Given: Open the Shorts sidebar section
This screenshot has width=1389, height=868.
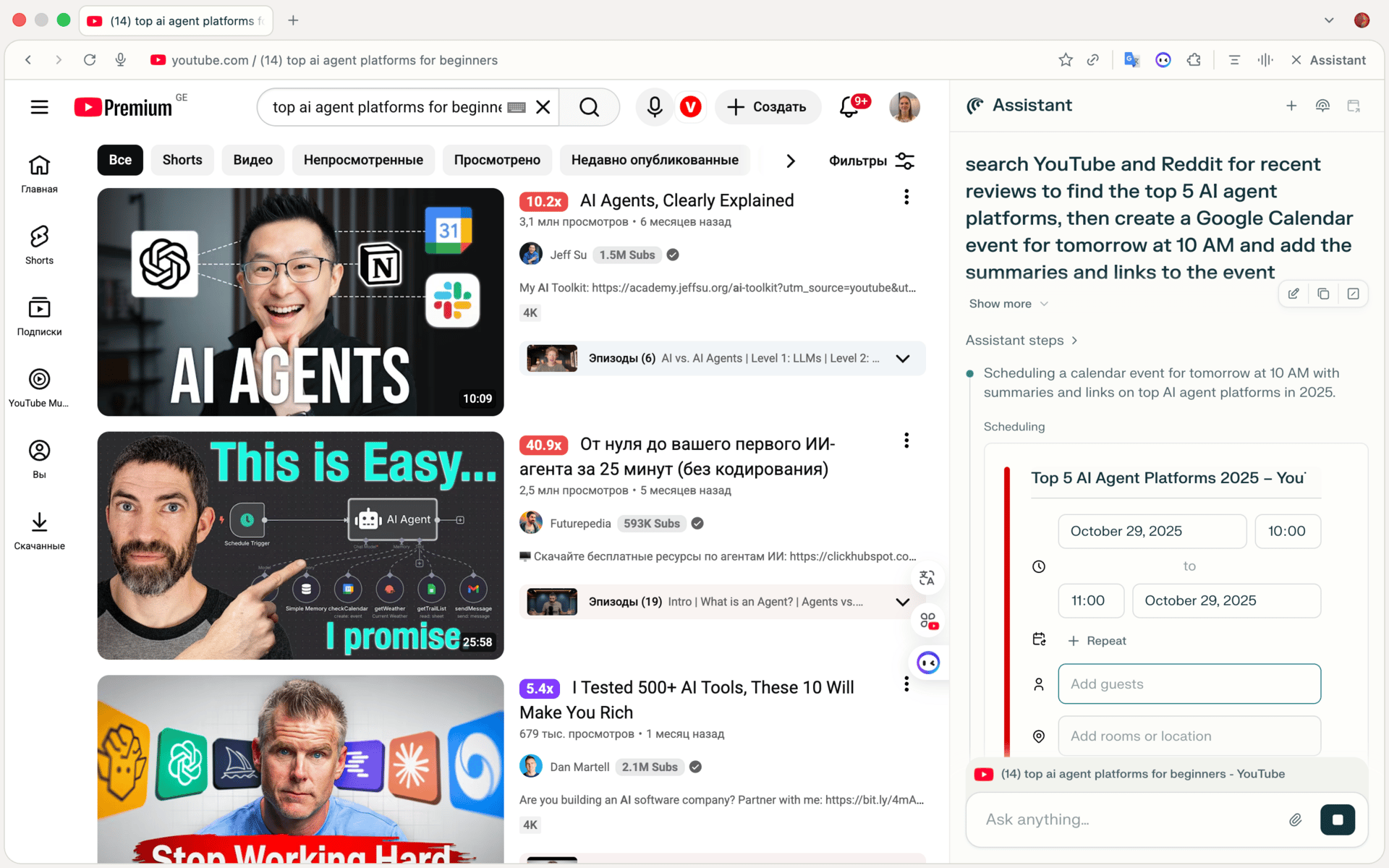Looking at the screenshot, I should [x=39, y=244].
